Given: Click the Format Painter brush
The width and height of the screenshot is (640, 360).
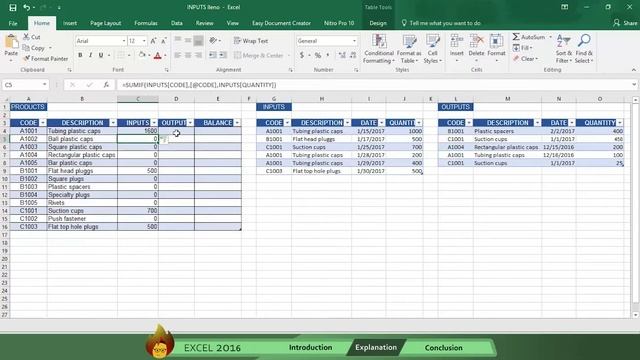Looking at the screenshot, I should tap(27, 59).
